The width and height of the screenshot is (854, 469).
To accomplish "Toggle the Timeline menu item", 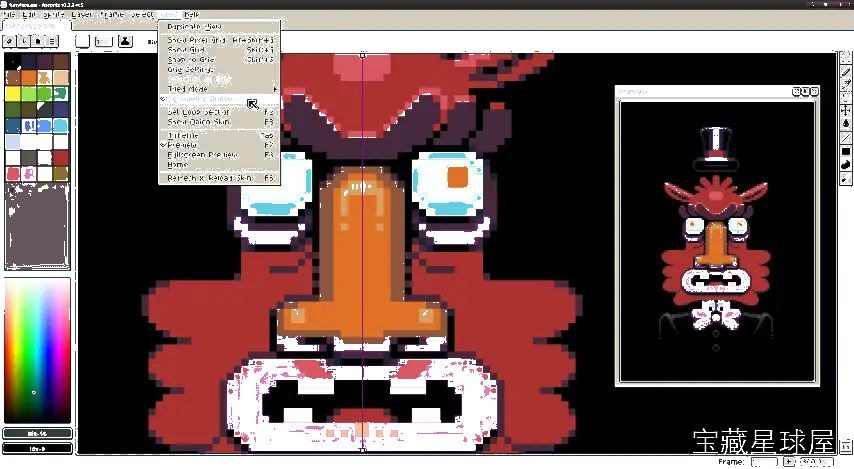I will pyautogui.click(x=219, y=135).
